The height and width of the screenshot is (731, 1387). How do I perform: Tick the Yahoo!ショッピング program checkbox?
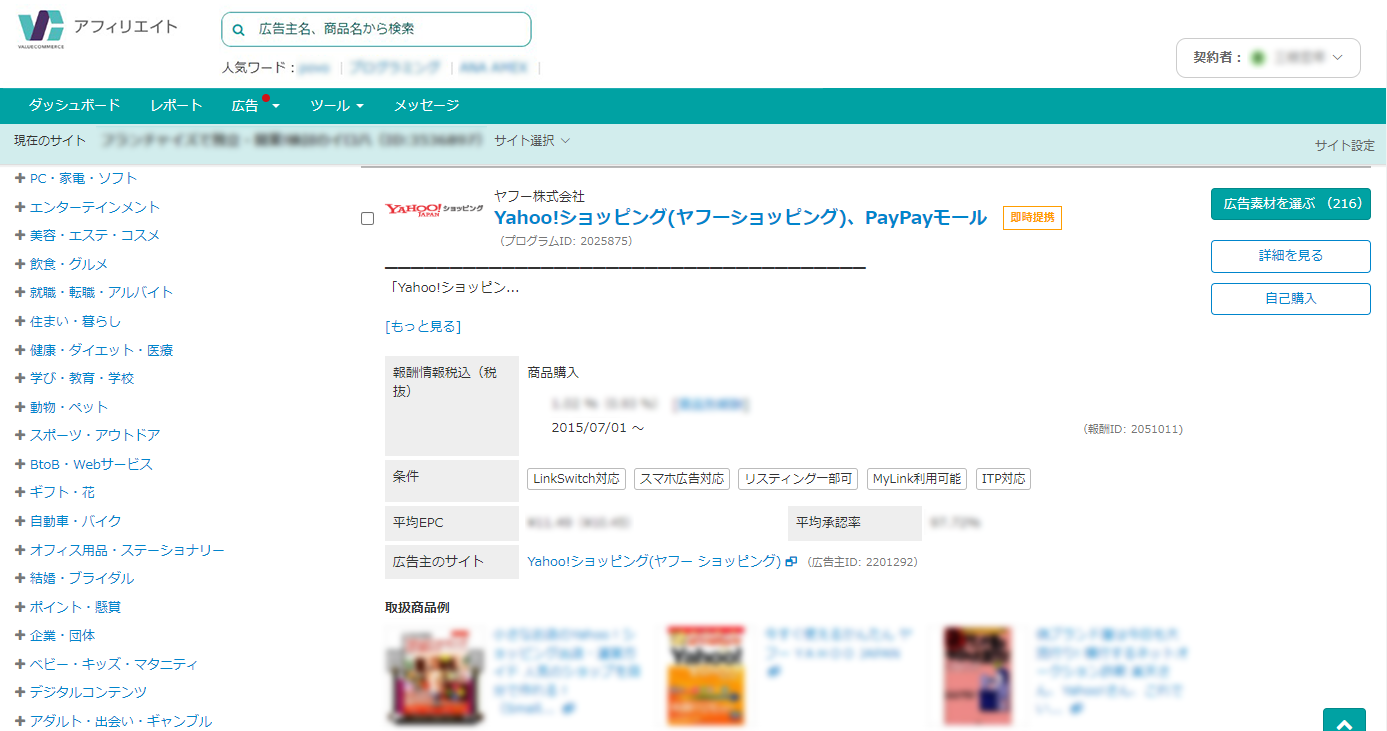tap(367, 218)
